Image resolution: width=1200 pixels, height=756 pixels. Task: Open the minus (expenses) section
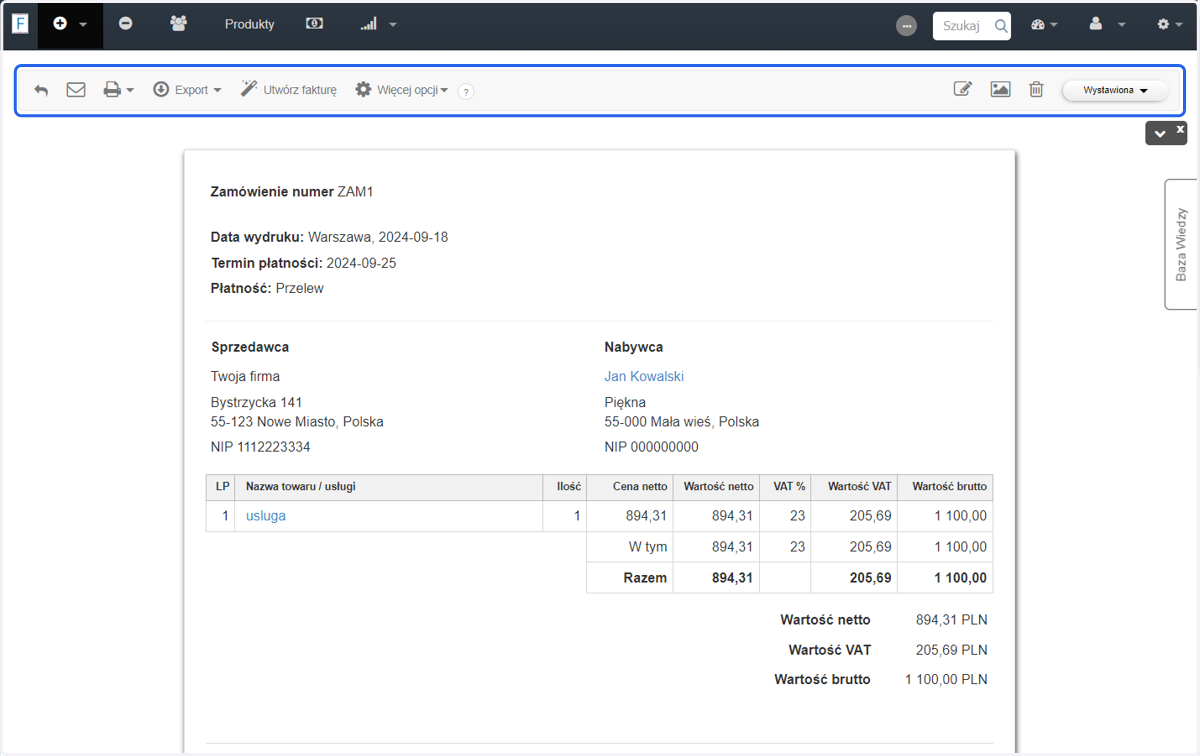tap(126, 24)
